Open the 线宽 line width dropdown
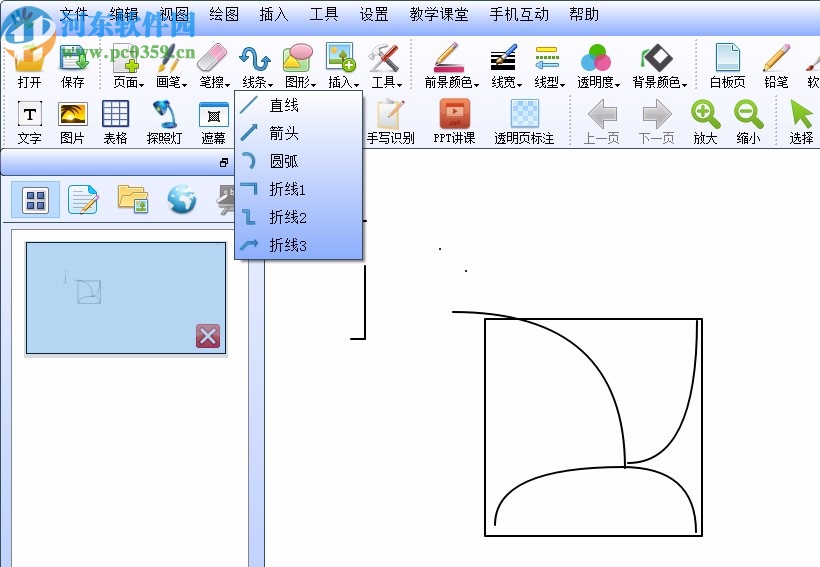This screenshot has height=567, width=820. click(506, 66)
